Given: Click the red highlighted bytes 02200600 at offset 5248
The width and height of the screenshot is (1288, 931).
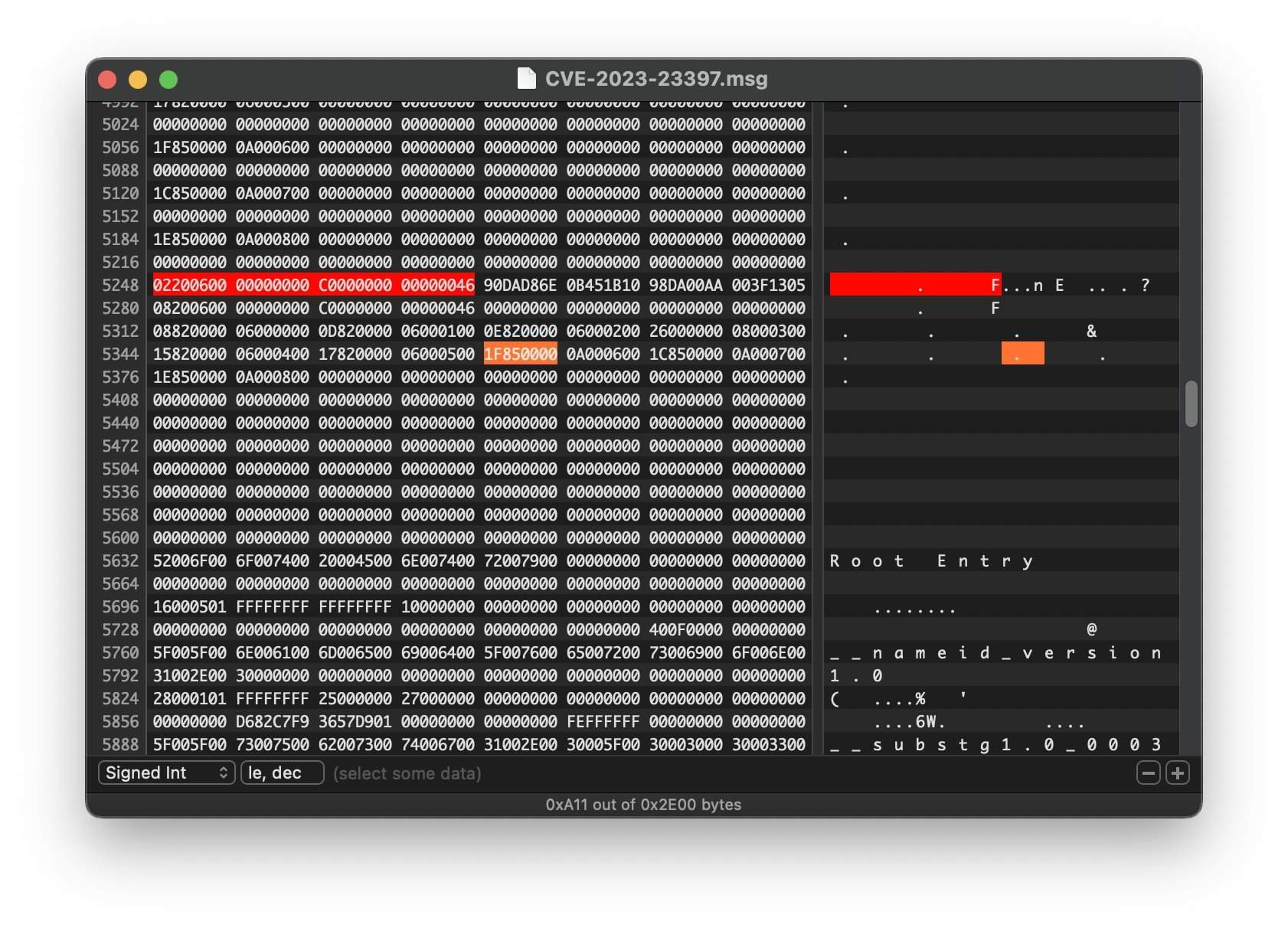Looking at the screenshot, I should [190, 286].
